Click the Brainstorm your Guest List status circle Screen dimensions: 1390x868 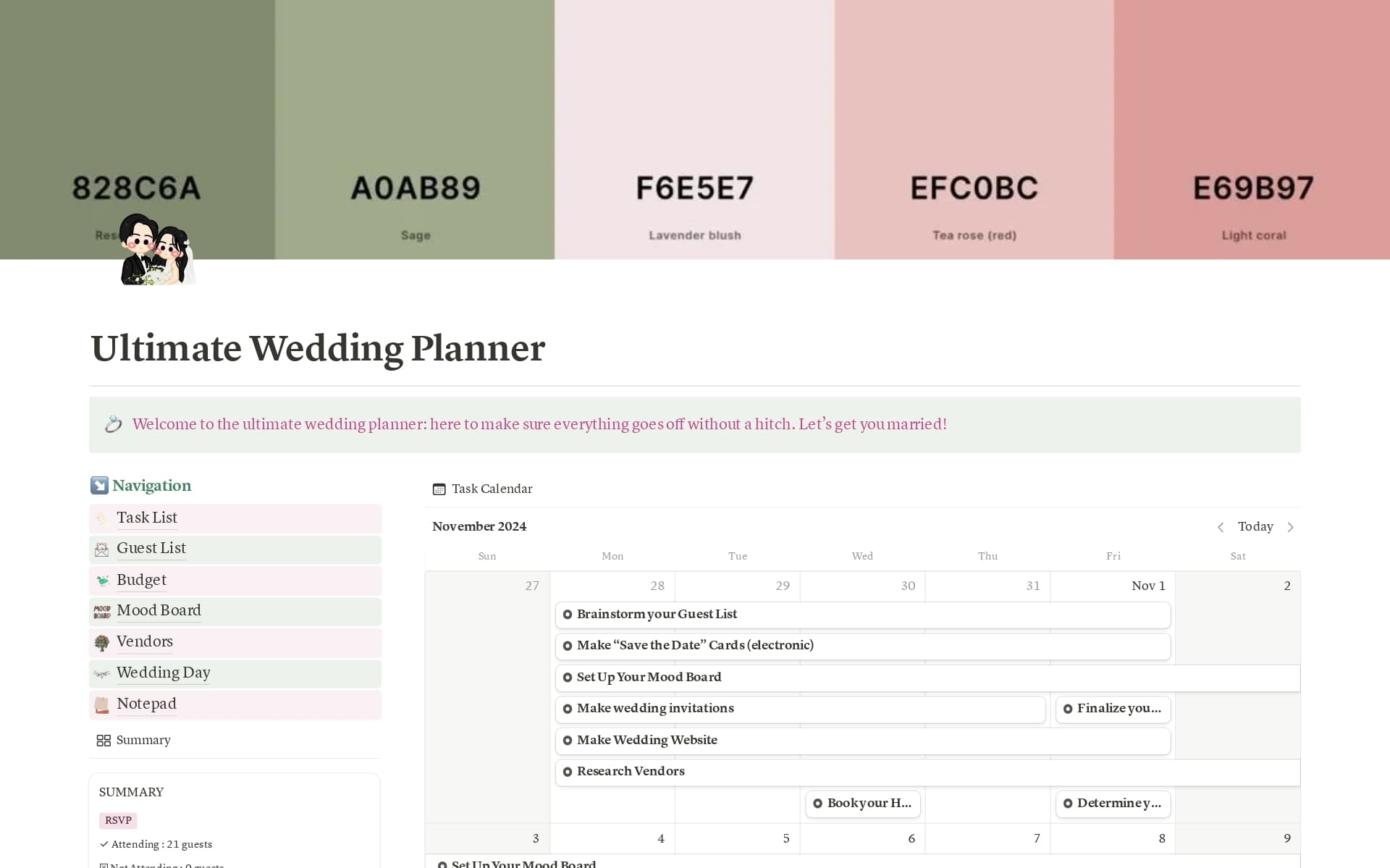point(568,615)
